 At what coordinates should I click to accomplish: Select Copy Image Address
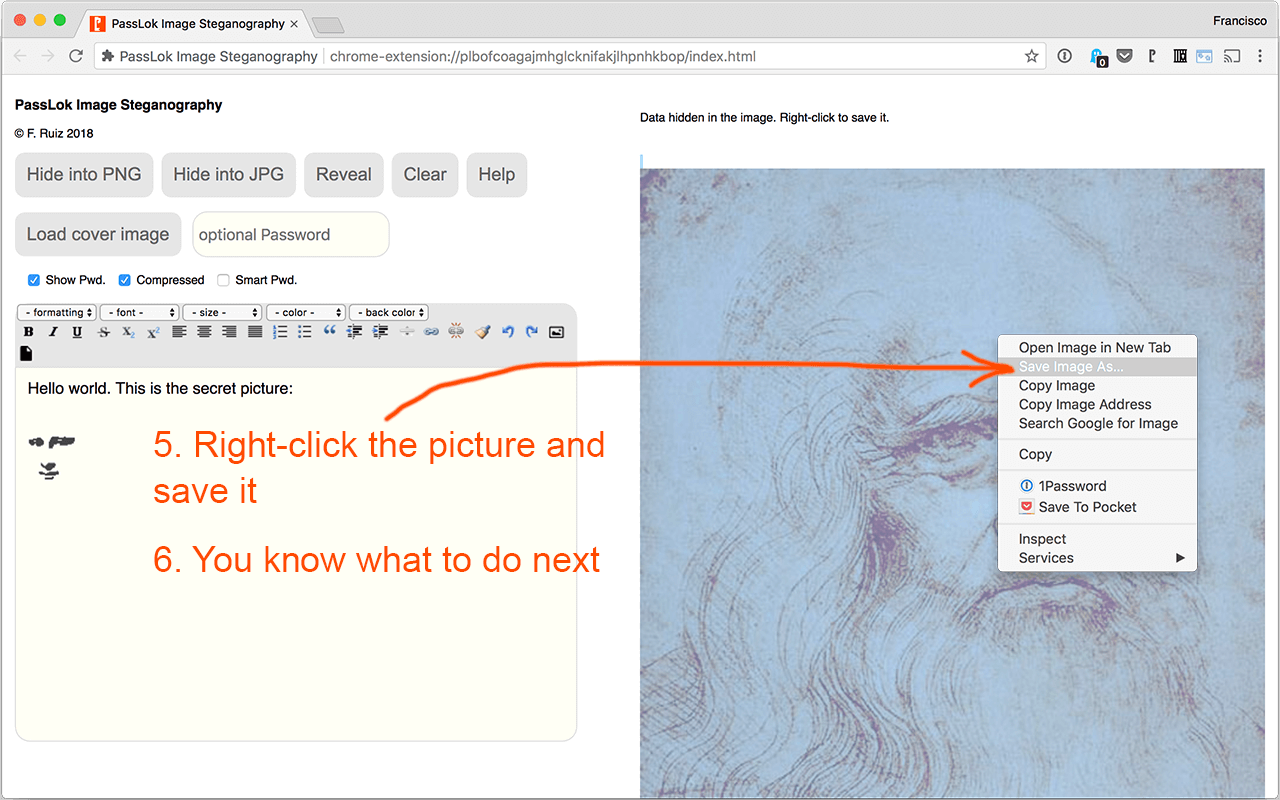pos(1097,404)
